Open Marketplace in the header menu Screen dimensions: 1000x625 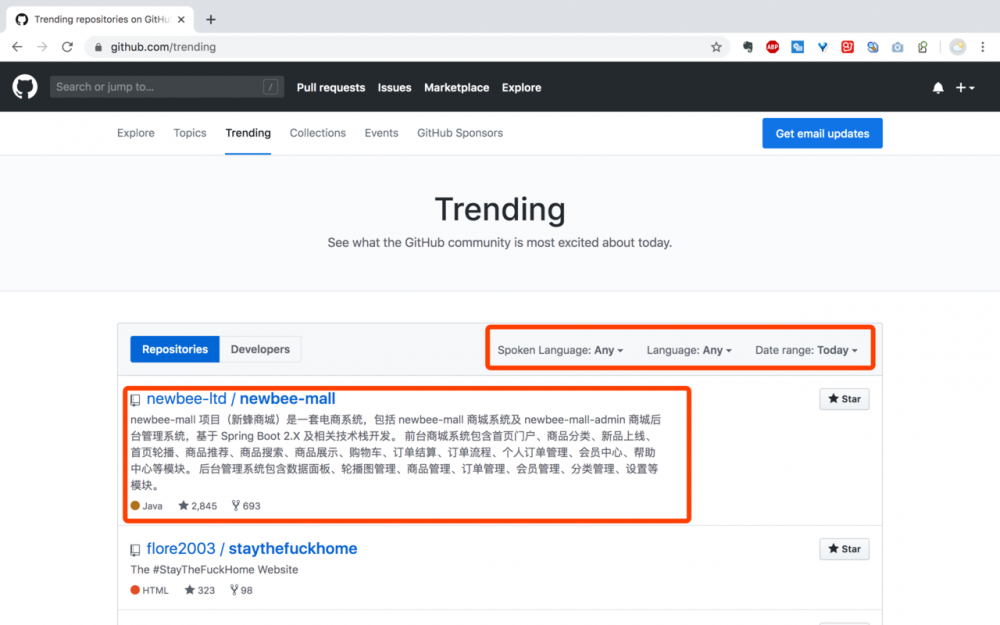tap(456, 87)
